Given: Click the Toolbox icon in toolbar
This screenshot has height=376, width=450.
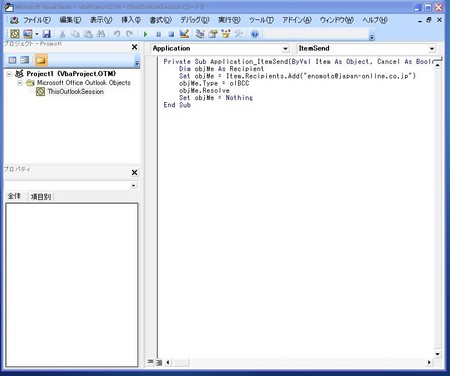Looking at the screenshot, I should [x=238, y=34].
